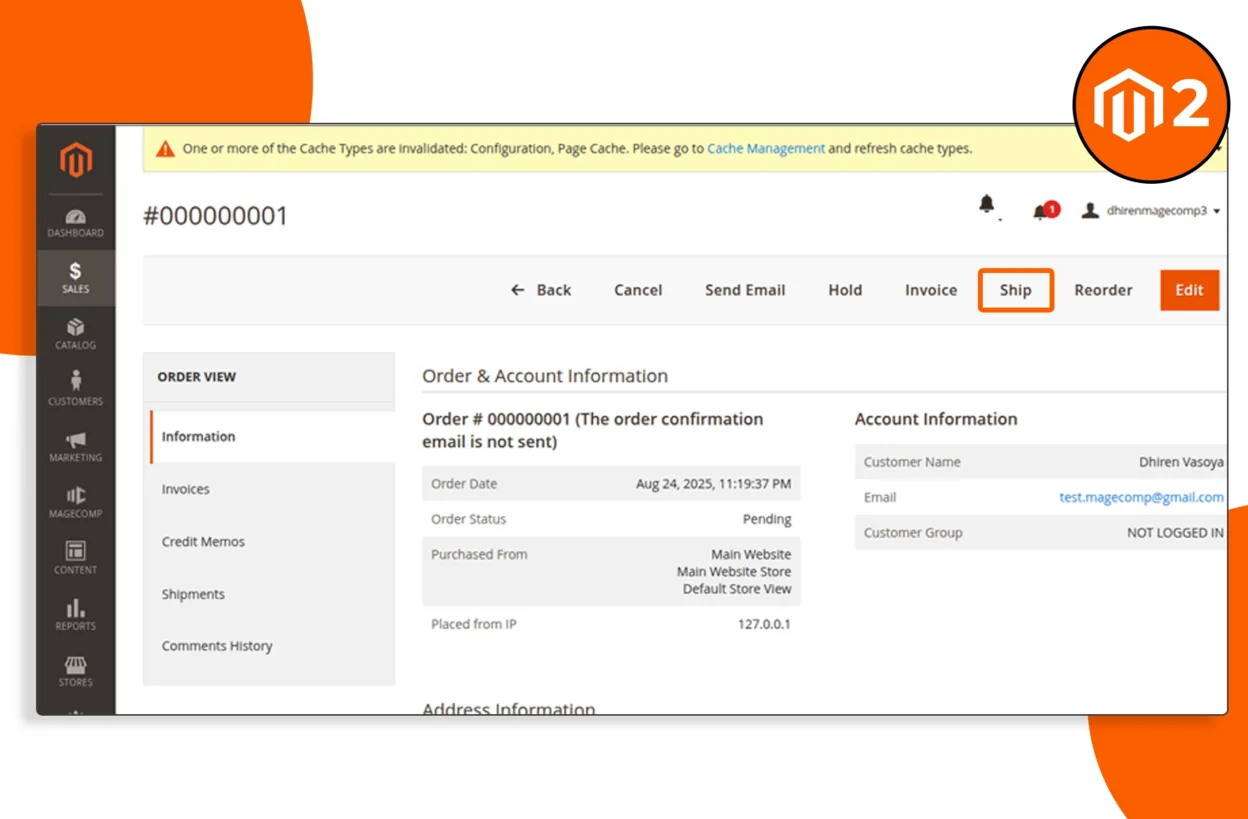The width and height of the screenshot is (1248, 819).
Task: Switch to the Invoices tab
Action: pyautogui.click(x=185, y=489)
